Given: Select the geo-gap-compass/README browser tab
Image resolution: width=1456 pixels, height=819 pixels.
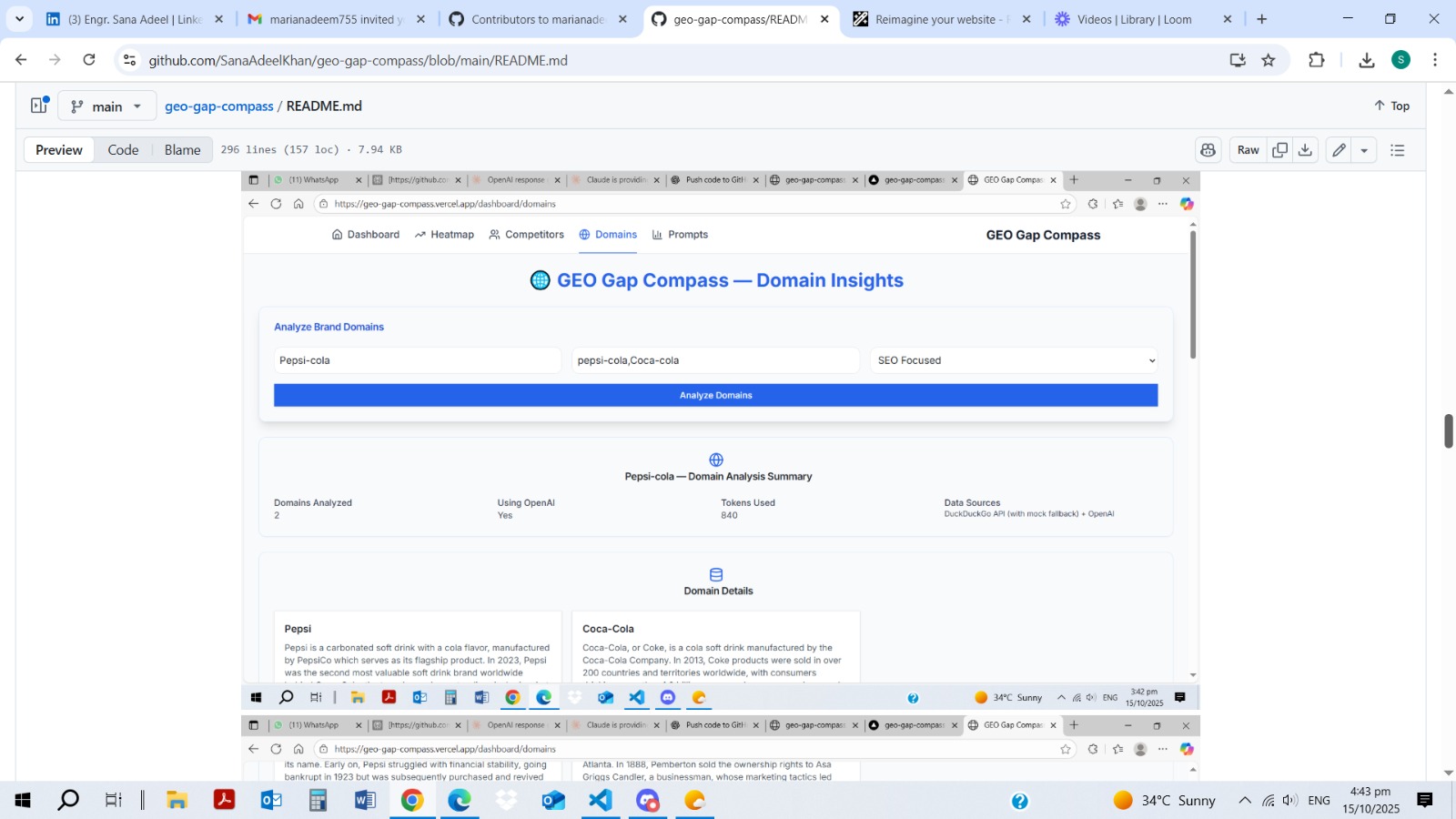Looking at the screenshot, I should click(x=740, y=19).
